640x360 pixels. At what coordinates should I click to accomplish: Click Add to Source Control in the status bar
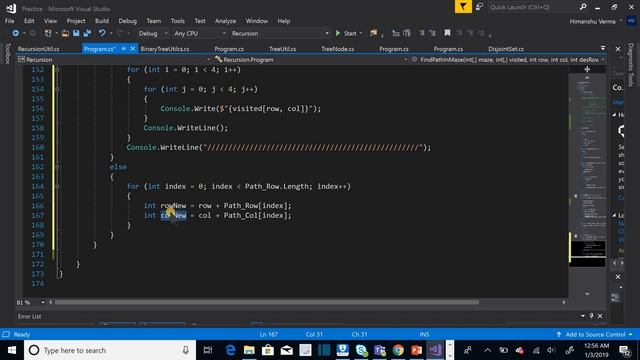[x=595, y=334]
